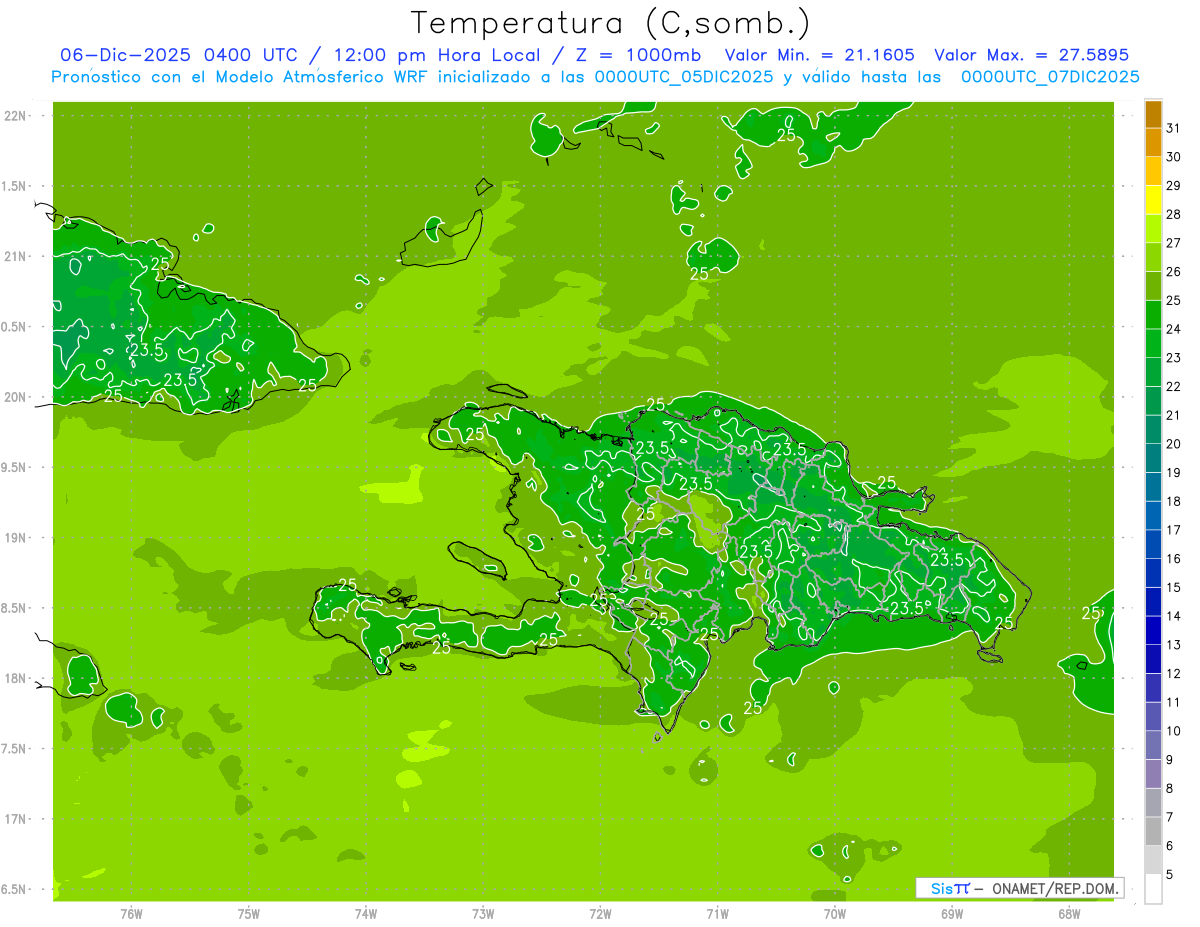Pick the orange swatch between 30 and 31
Screen dimensions: 1200x927
1153,143
